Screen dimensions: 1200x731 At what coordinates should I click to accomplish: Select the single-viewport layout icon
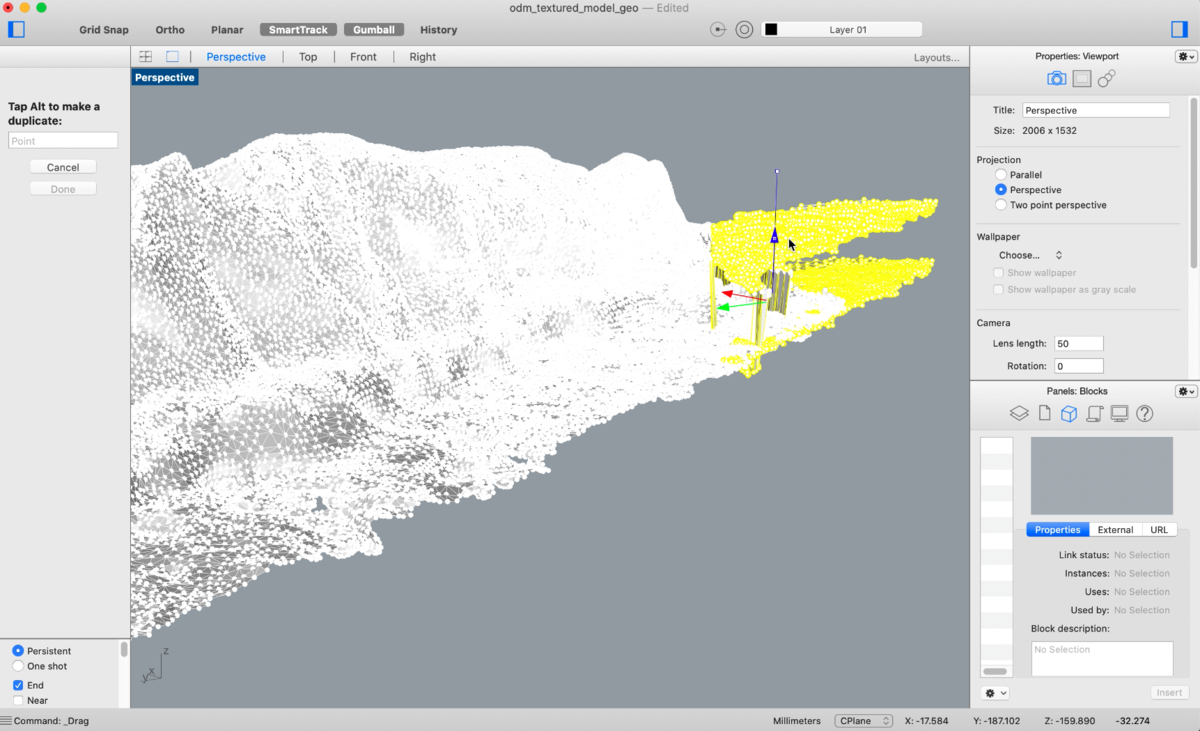[x=172, y=57]
